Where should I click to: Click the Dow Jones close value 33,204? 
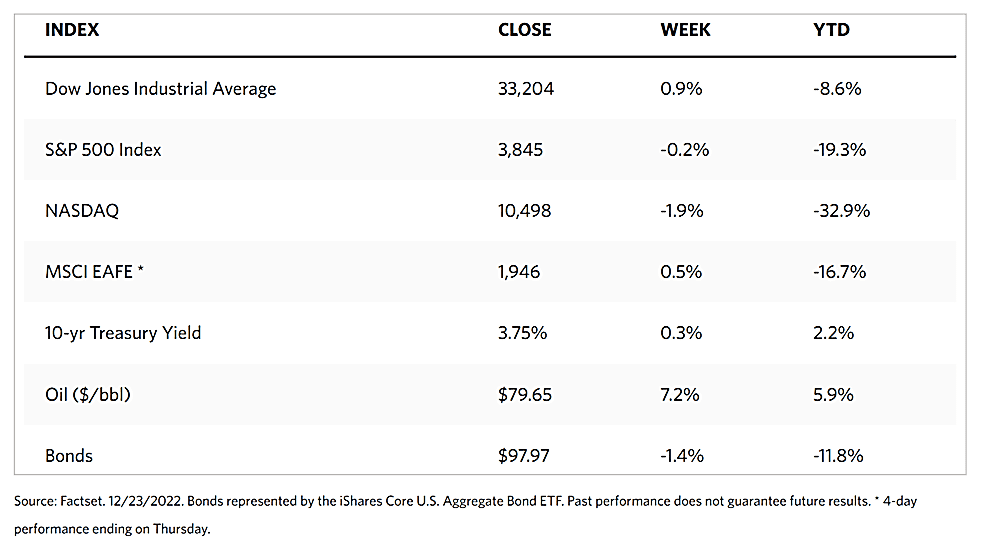(526, 89)
